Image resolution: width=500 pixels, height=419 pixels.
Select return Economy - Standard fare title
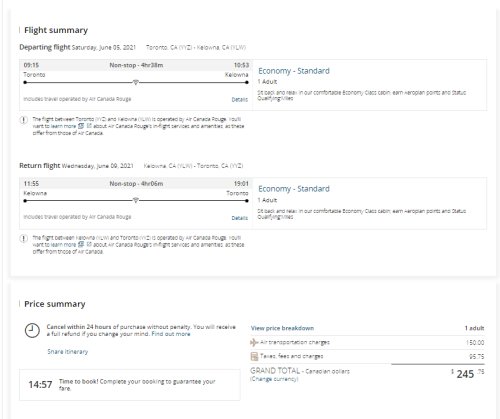click(x=294, y=189)
